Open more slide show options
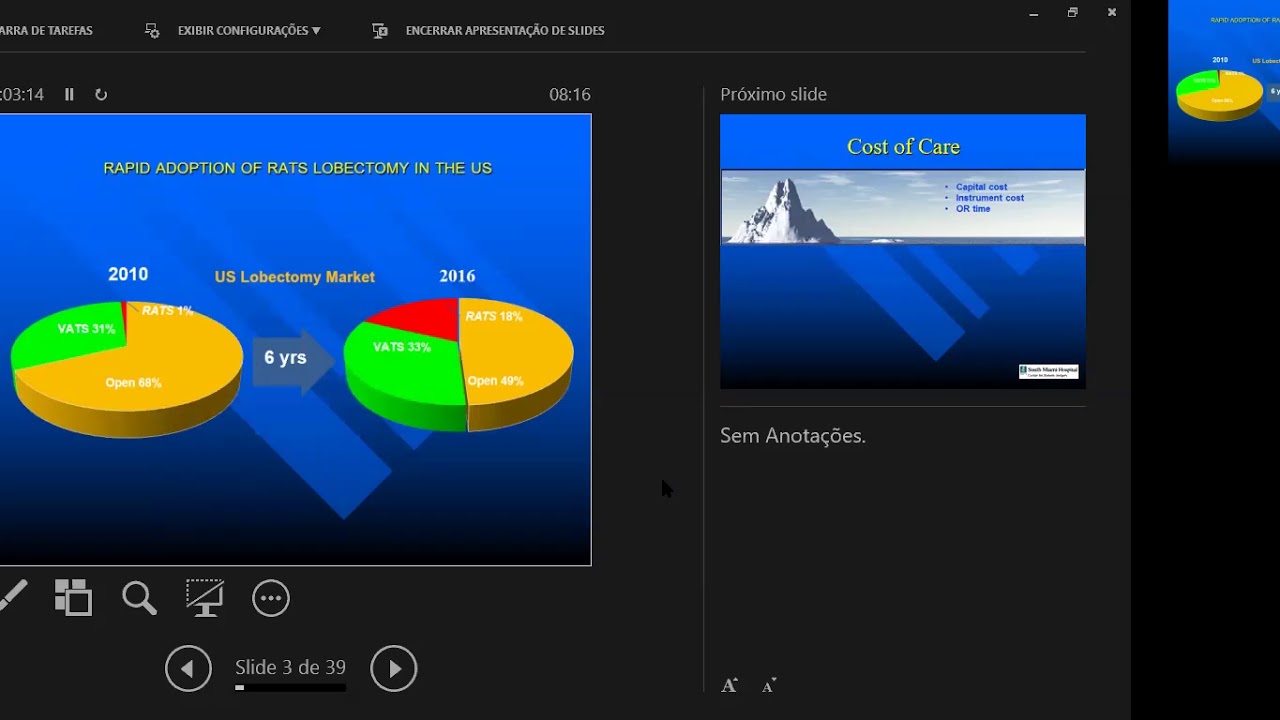Screen dimensions: 1280x720 [x=271, y=598]
